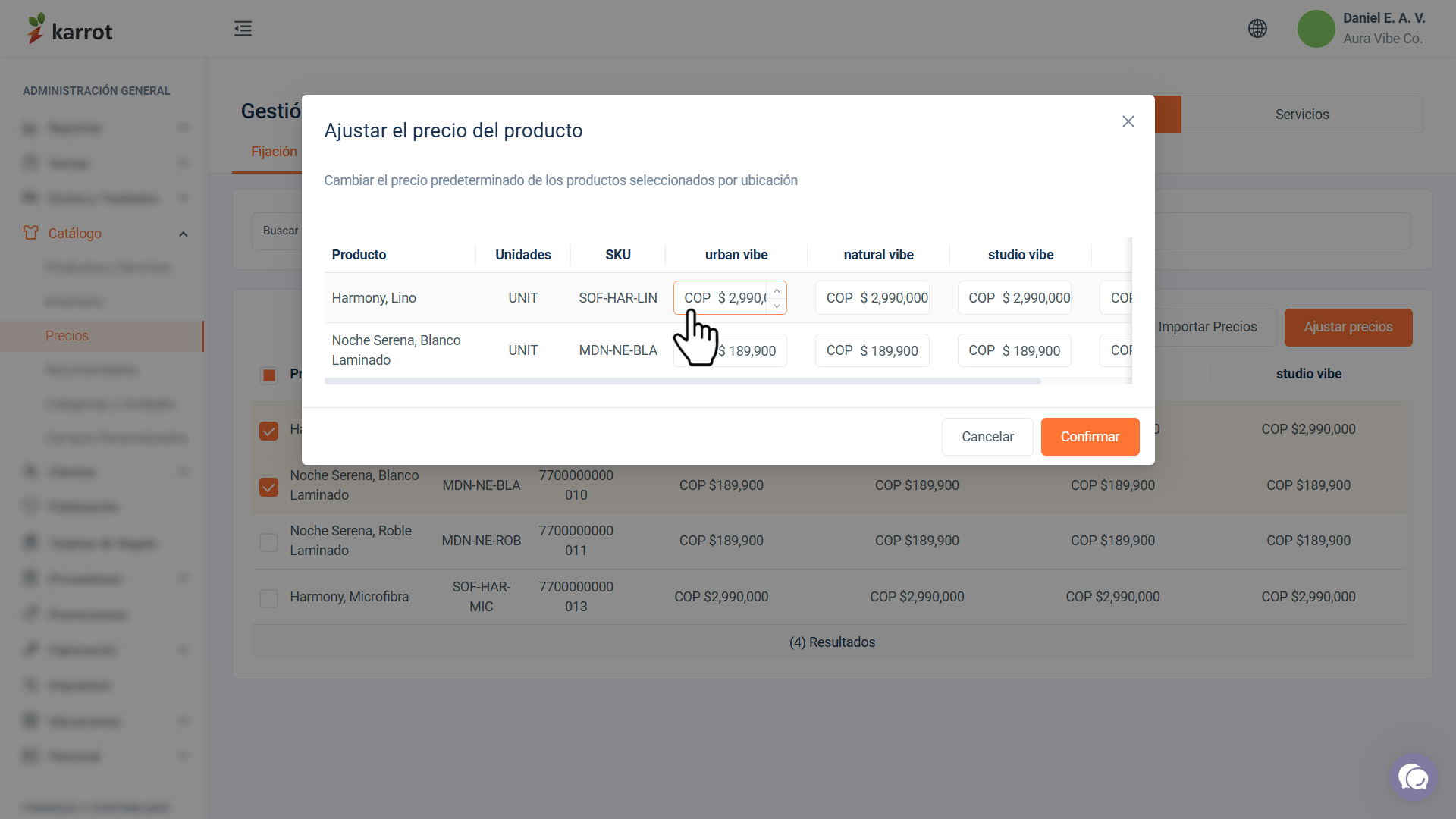Check the Noche Serena, Roble Laminado row

(268, 541)
